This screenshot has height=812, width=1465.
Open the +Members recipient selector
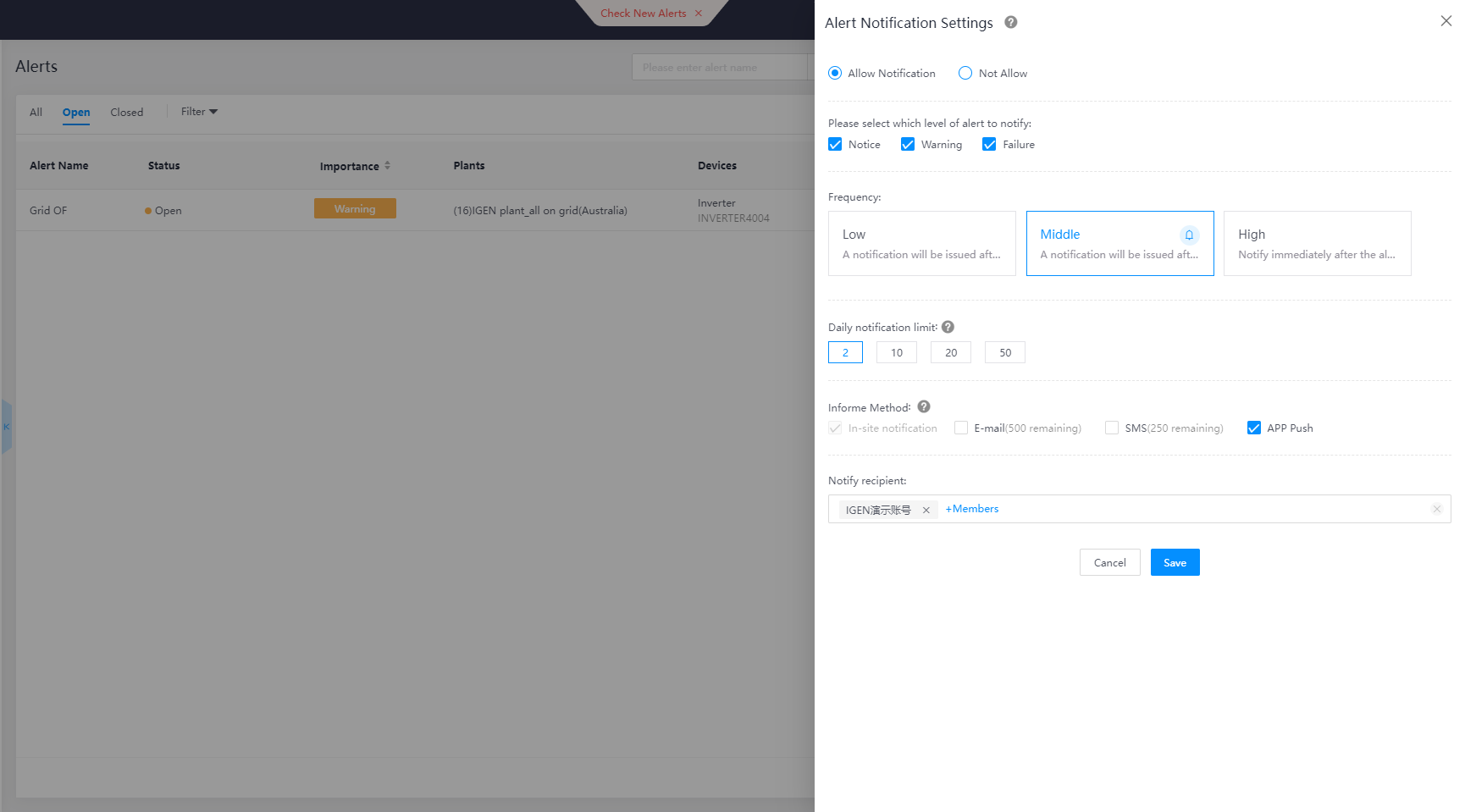tap(972, 509)
